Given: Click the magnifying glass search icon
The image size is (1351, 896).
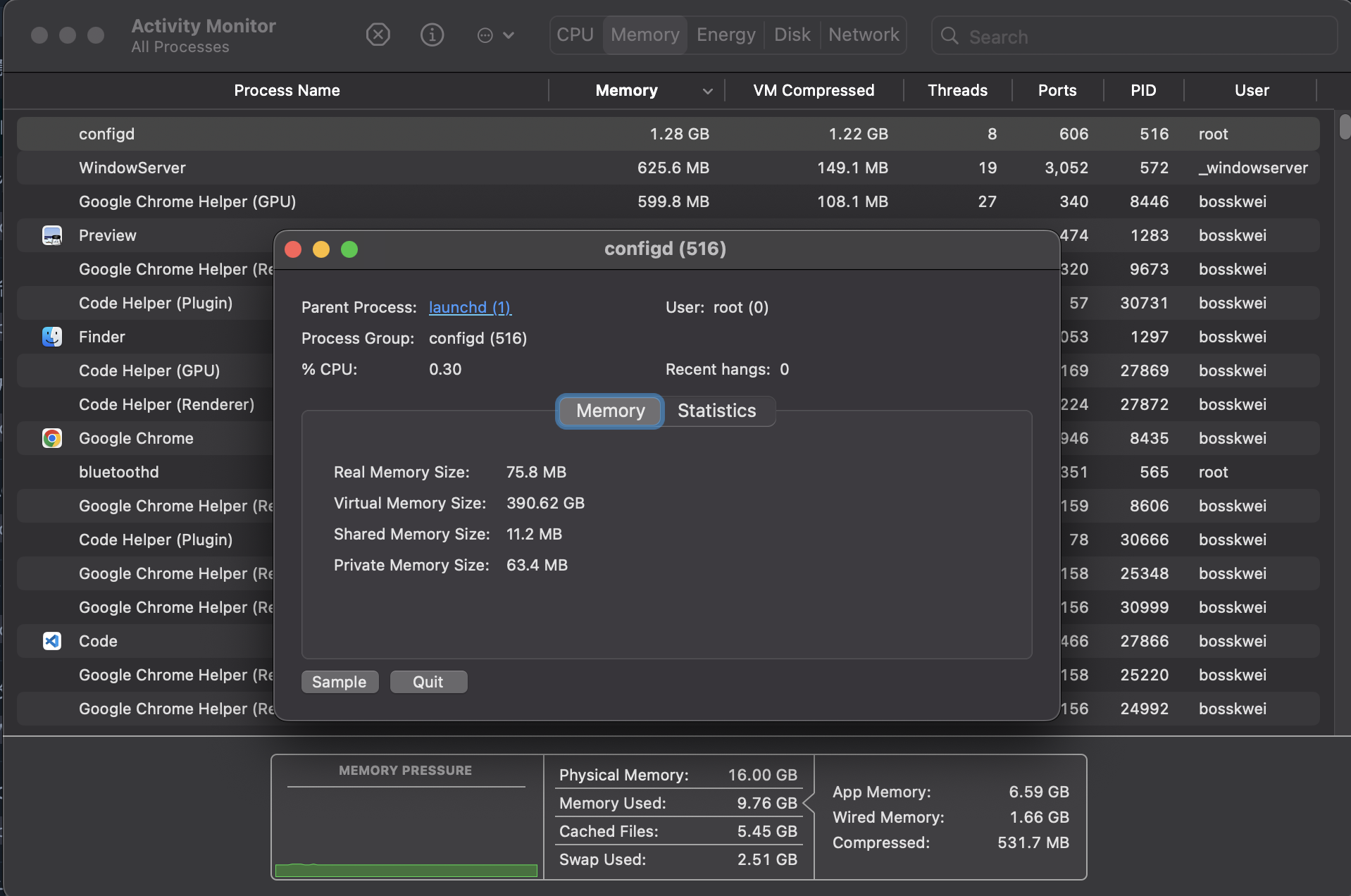Looking at the screenshot, I should pyautogui.click(x=950, y=36).
